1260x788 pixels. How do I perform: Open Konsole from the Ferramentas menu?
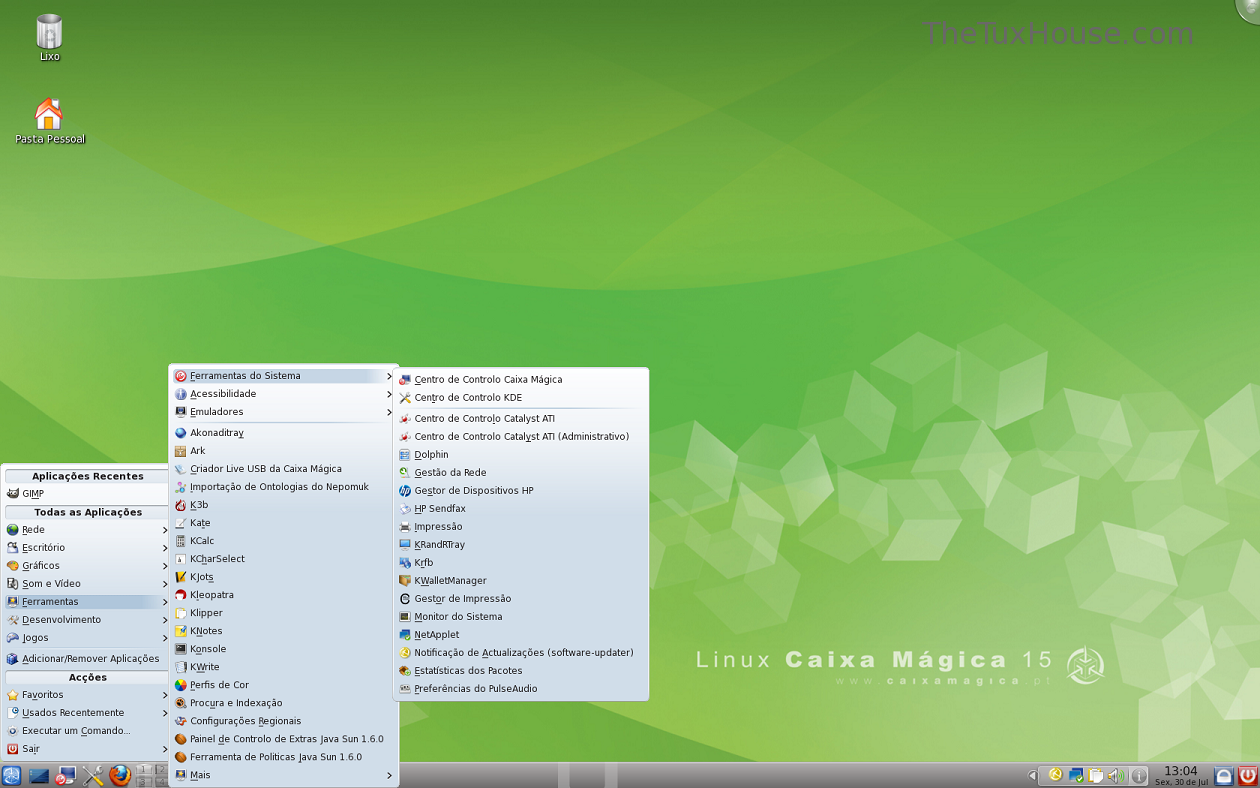click(x=208, y=649)
